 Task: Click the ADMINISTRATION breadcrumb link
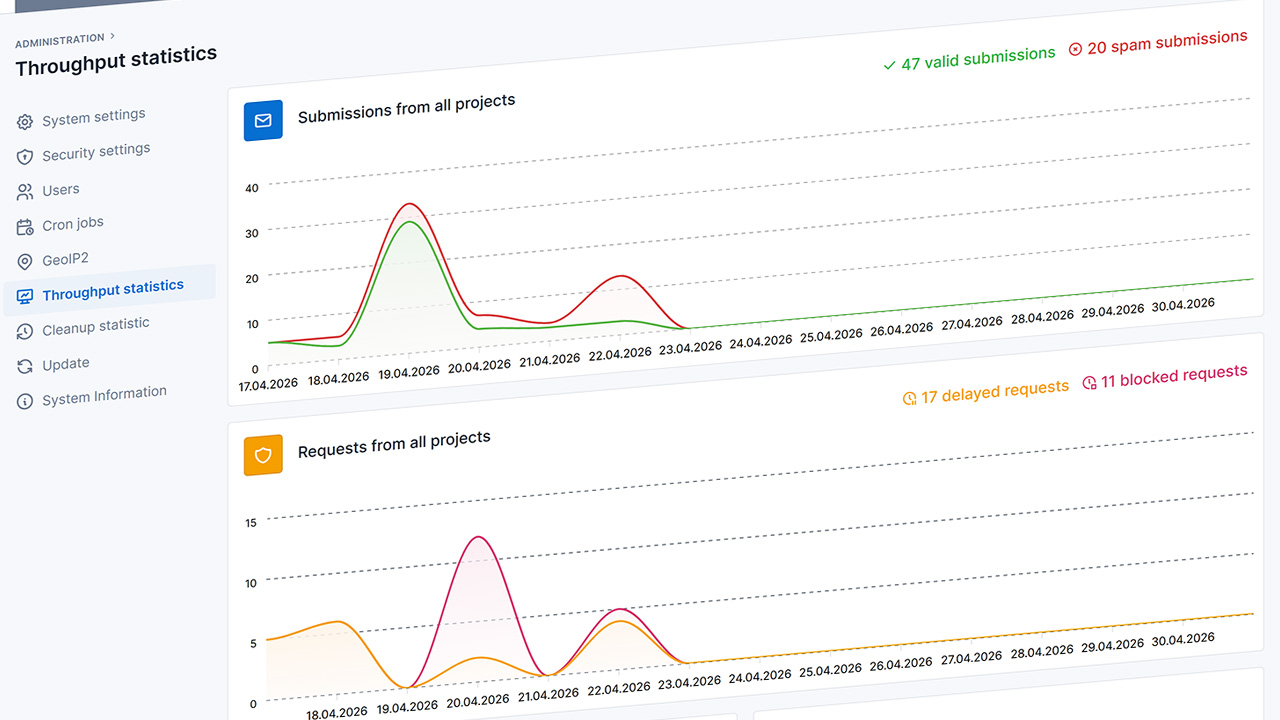(x=60, y=41)
